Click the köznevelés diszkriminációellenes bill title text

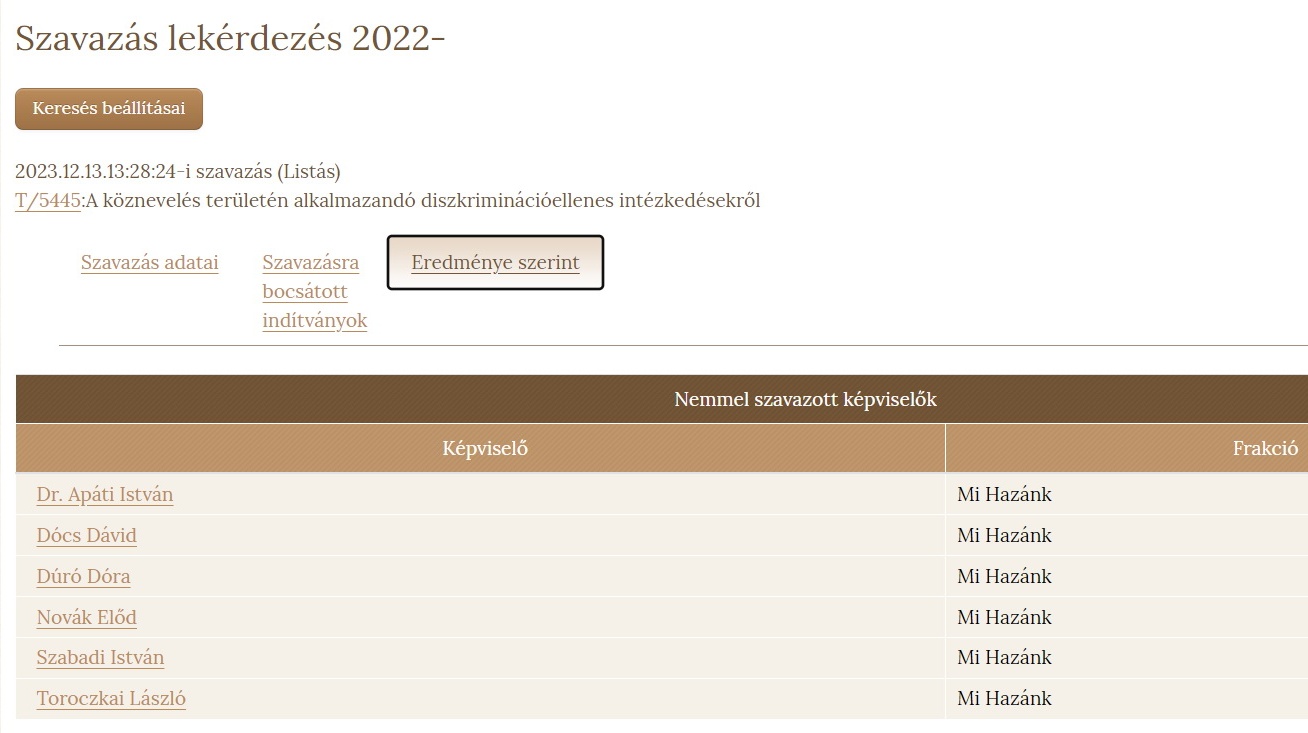click(x=423, y=201)
